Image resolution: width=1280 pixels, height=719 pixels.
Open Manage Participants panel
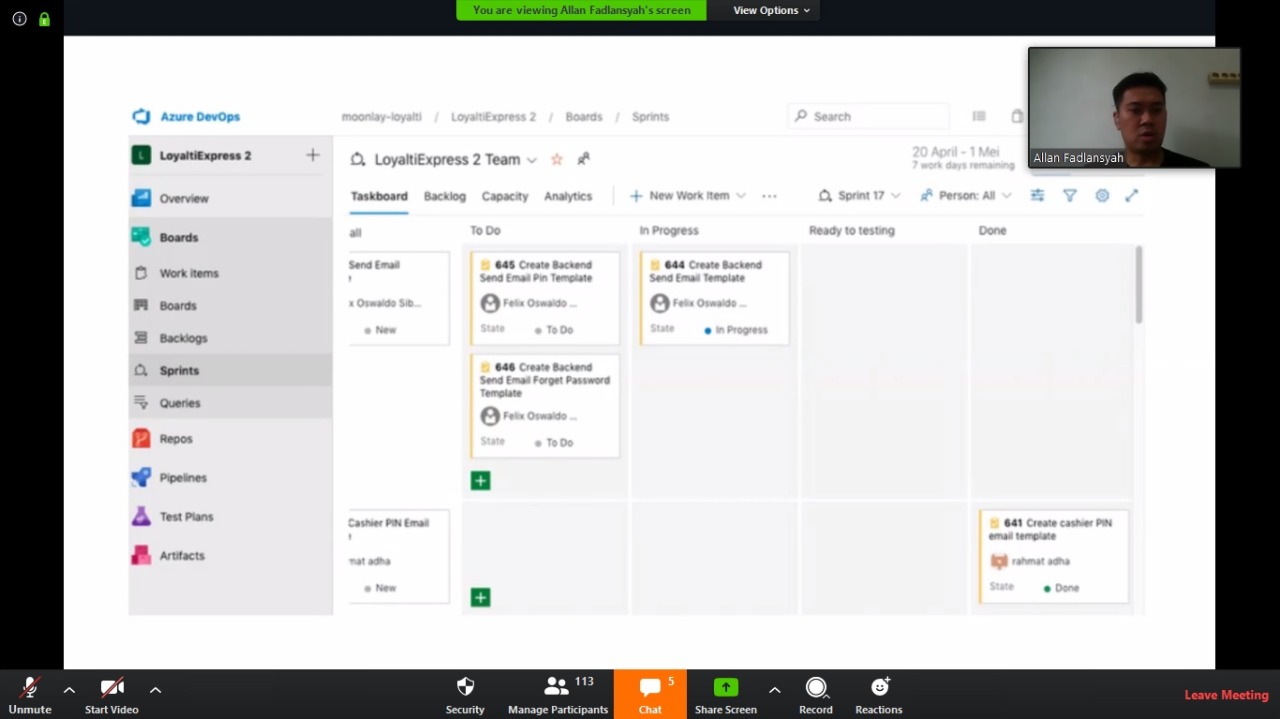[558, 694]
